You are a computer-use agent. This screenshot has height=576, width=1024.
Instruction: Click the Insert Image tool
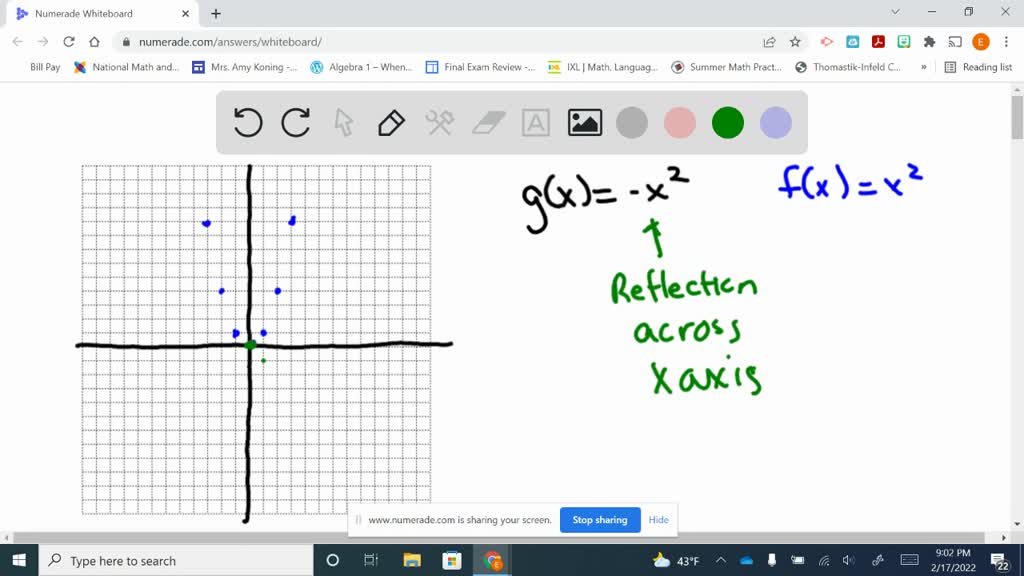coord(584,122)
